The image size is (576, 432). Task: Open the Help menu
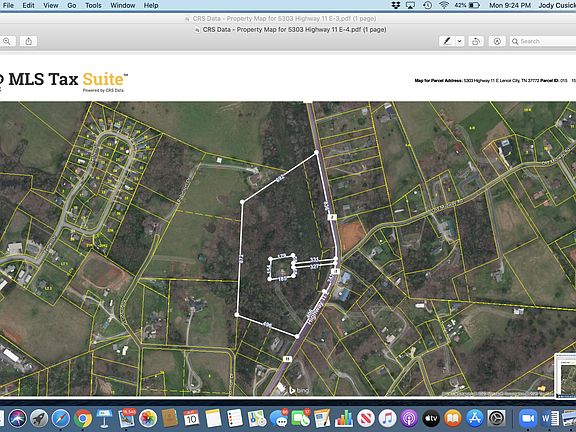click(151, 5)
